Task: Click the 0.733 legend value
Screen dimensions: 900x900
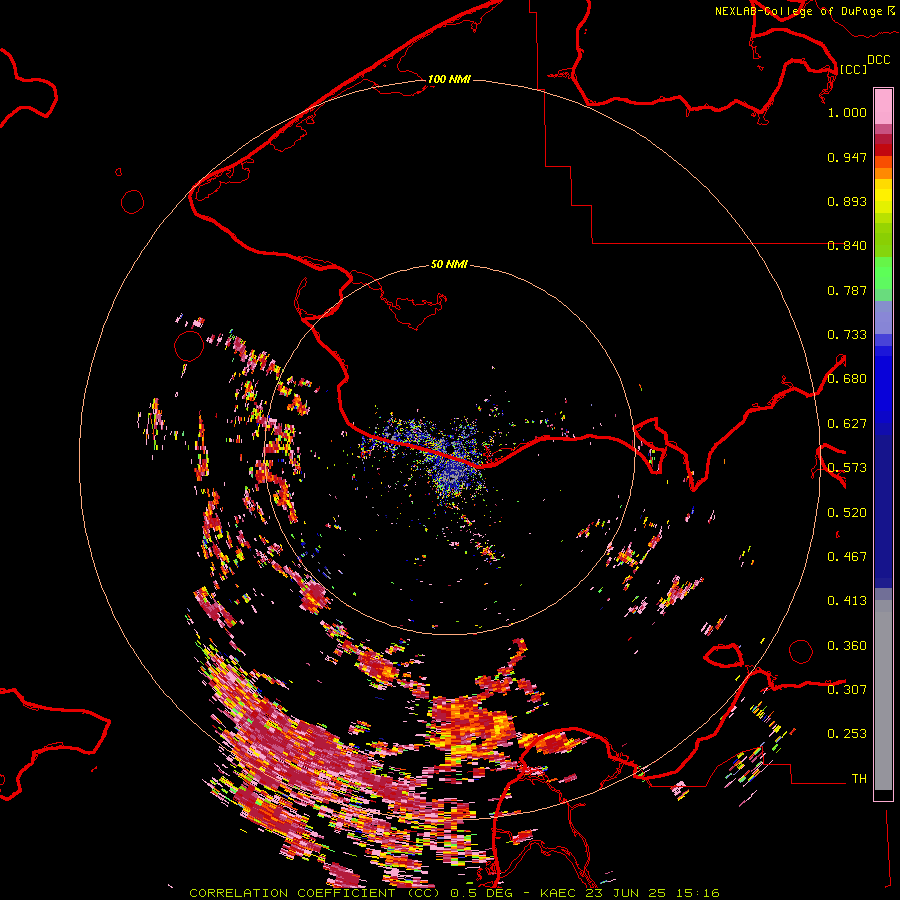Action: click(x=847, y=335)
